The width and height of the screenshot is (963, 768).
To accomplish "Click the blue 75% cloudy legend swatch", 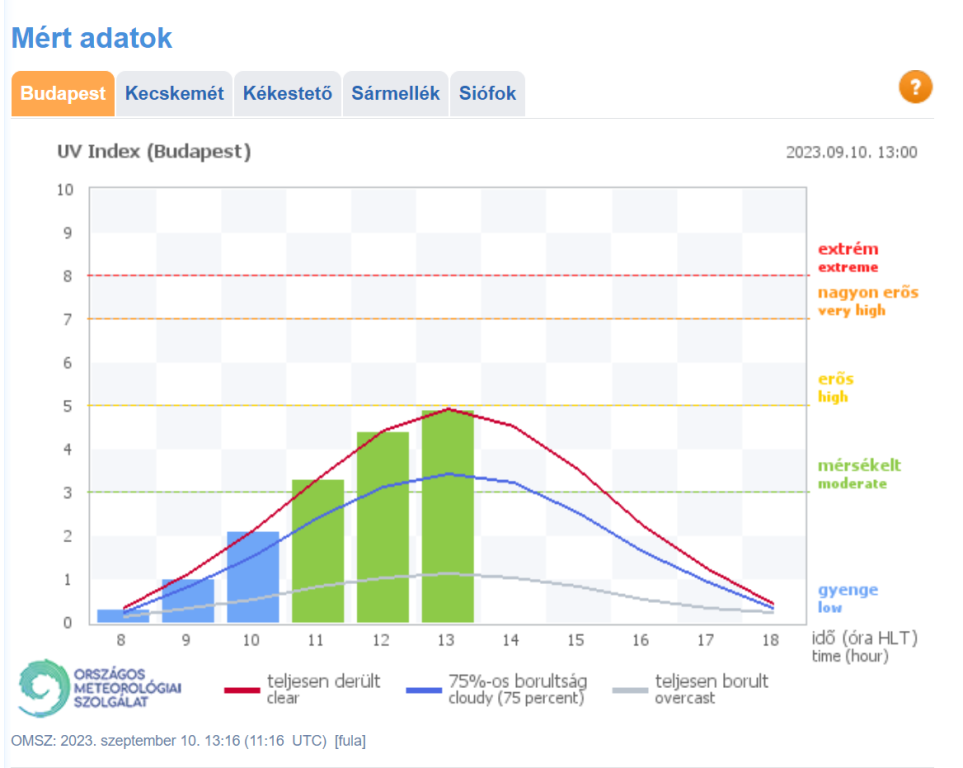I will coord(424,690).
